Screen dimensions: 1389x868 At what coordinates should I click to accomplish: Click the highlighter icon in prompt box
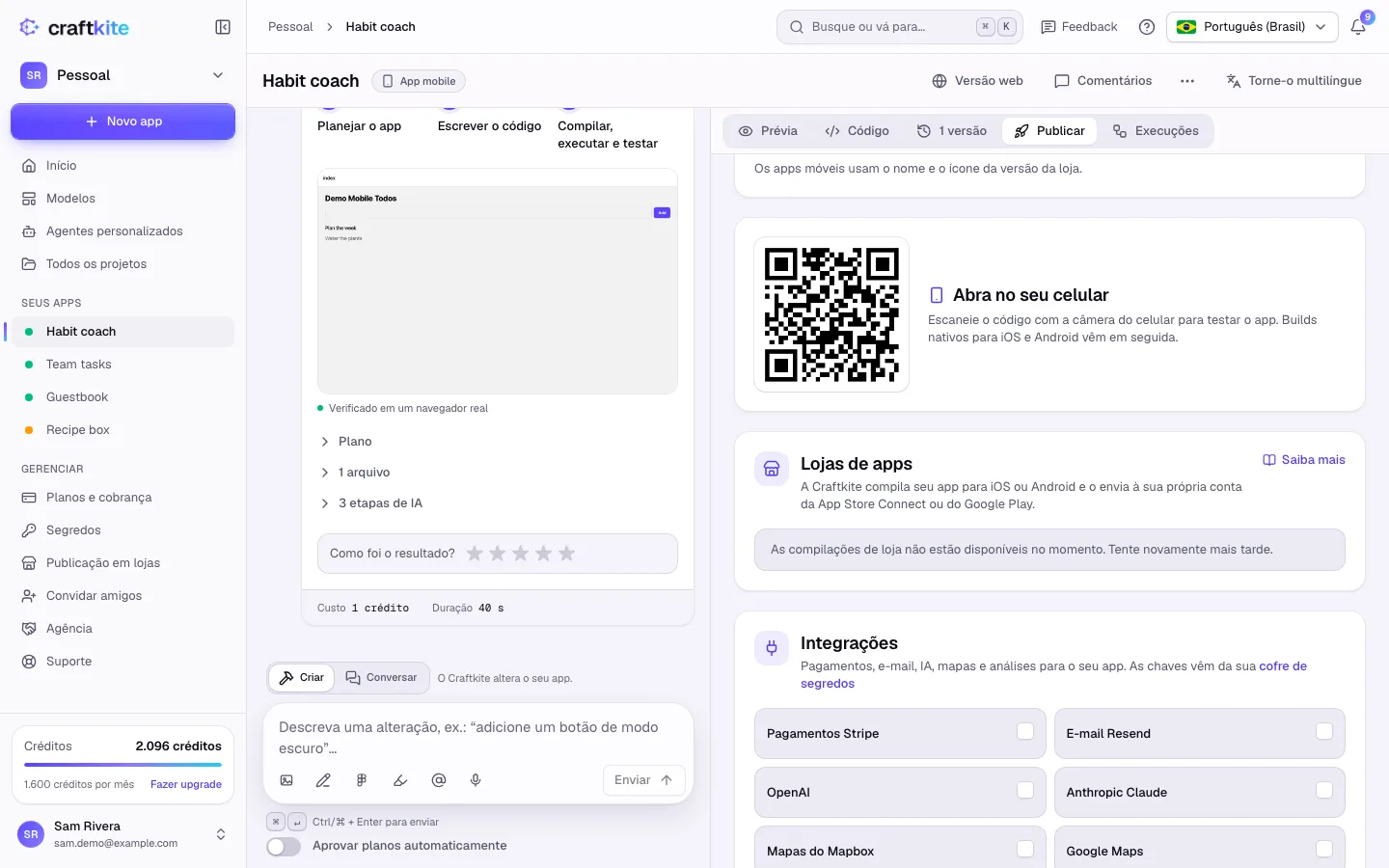[x=400, y=780]
